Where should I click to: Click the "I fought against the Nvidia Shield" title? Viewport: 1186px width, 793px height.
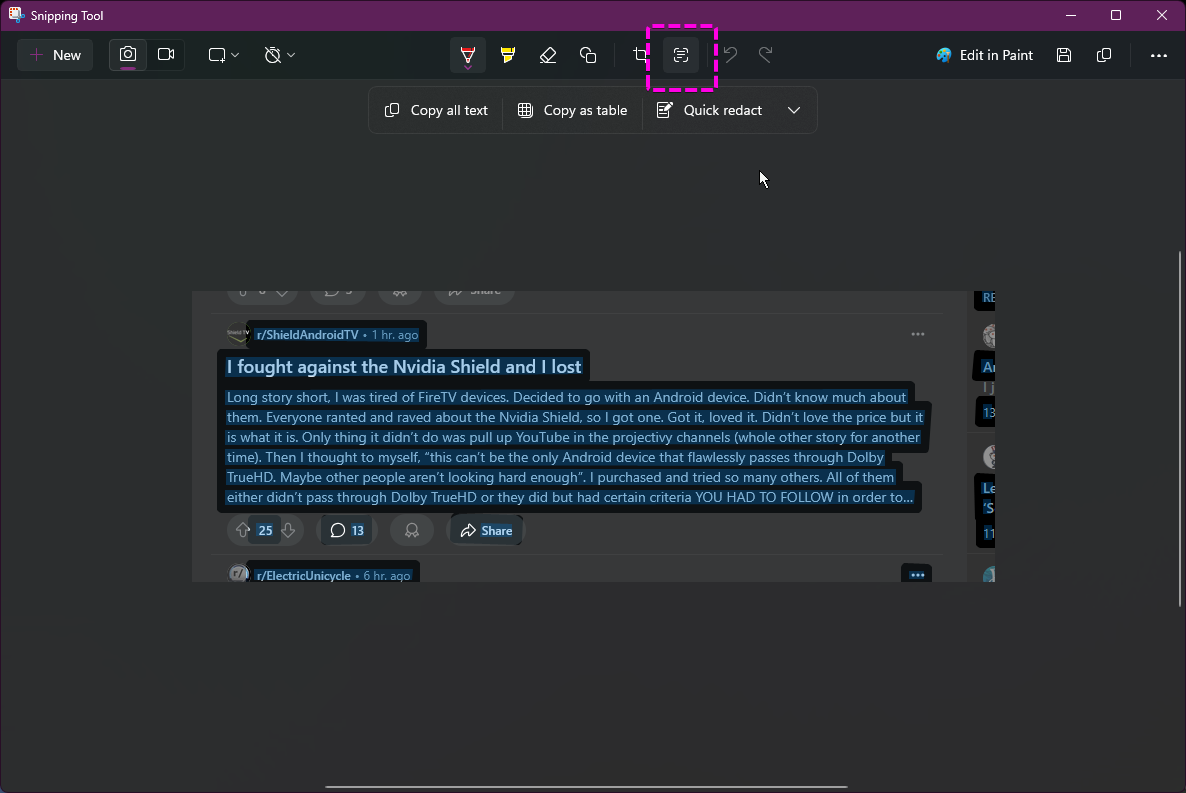404,367
